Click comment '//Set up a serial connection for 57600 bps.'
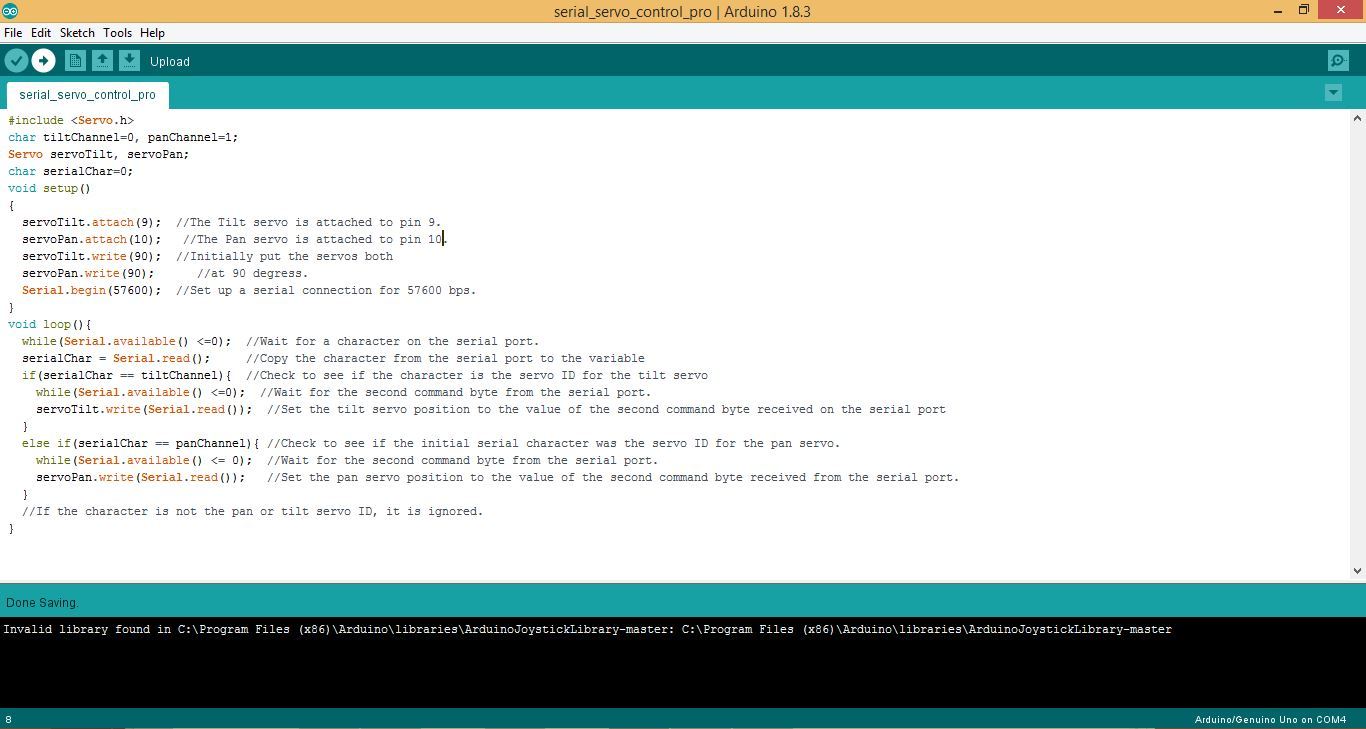This screenshot has height=729, width=1366. coord(326,290)
